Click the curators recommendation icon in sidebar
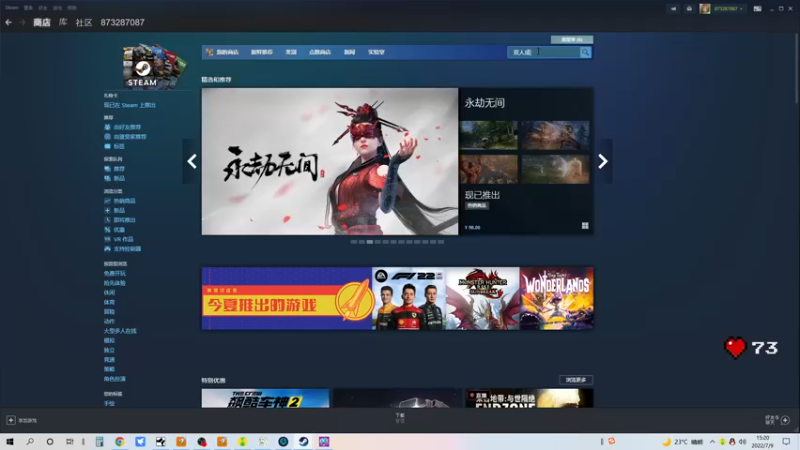 point(107,137)
